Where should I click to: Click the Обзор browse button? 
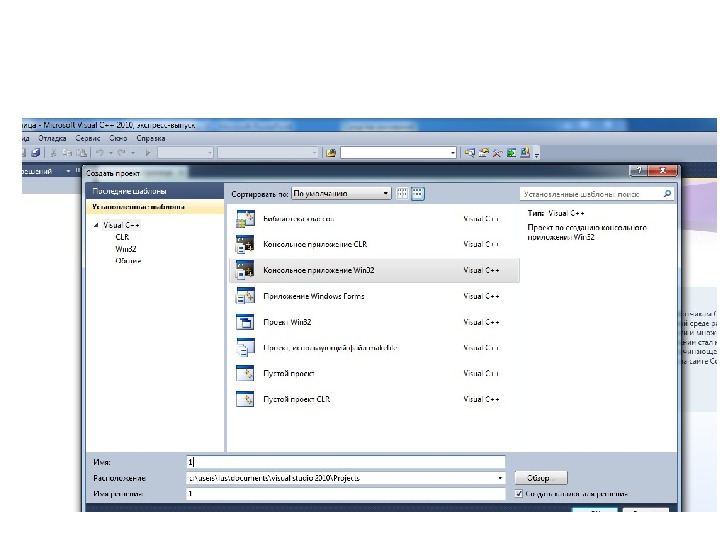point(541,478)
